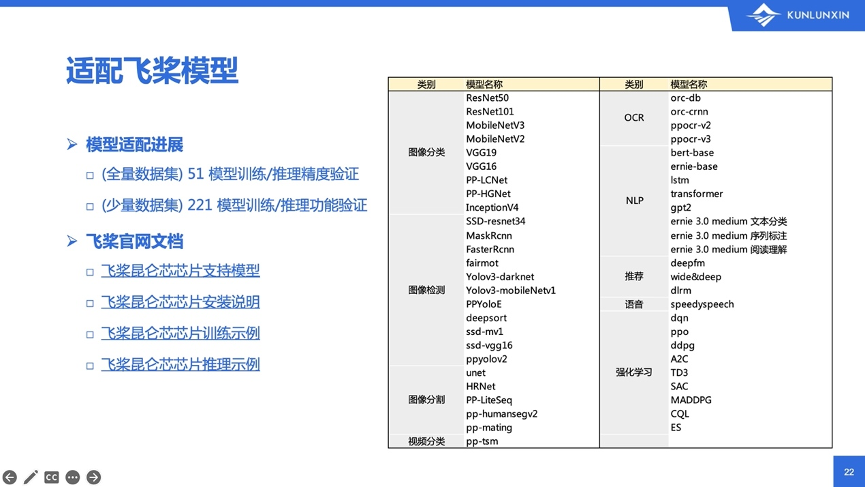866x487 pixels.
Task: Click ernie 3.0 medium 文本分类 cell
Action: point(728,221)
